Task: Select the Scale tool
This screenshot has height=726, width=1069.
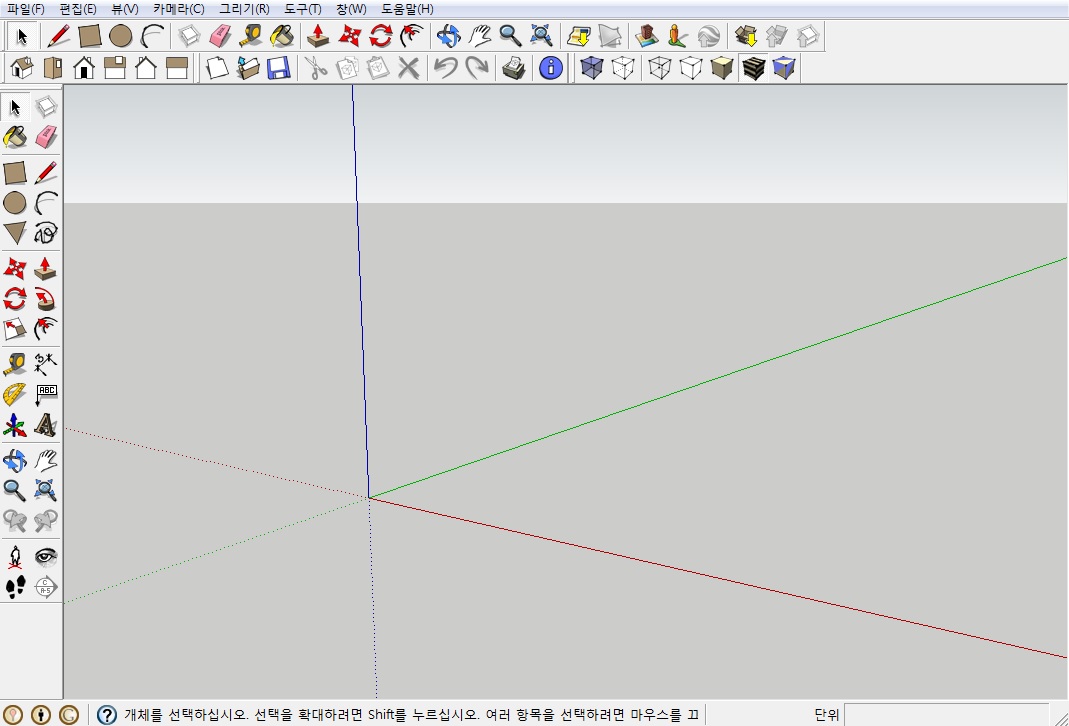Action: tap(15, 329)
